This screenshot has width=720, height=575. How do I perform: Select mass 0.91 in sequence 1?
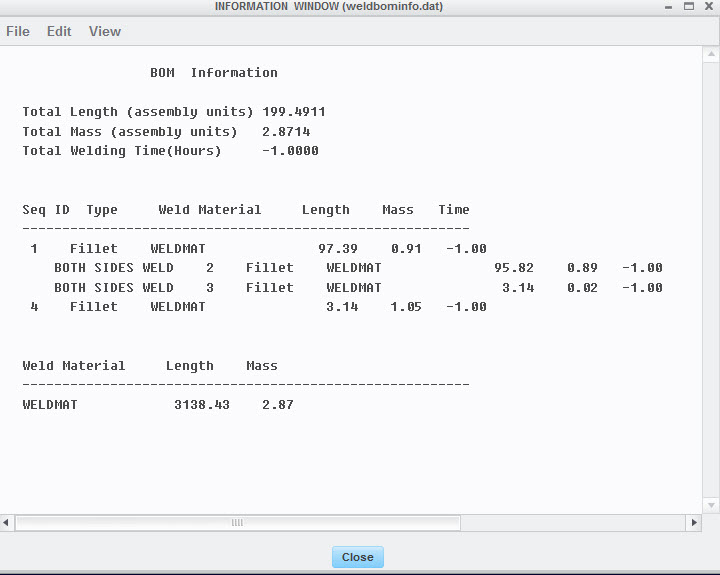[406, 248]
